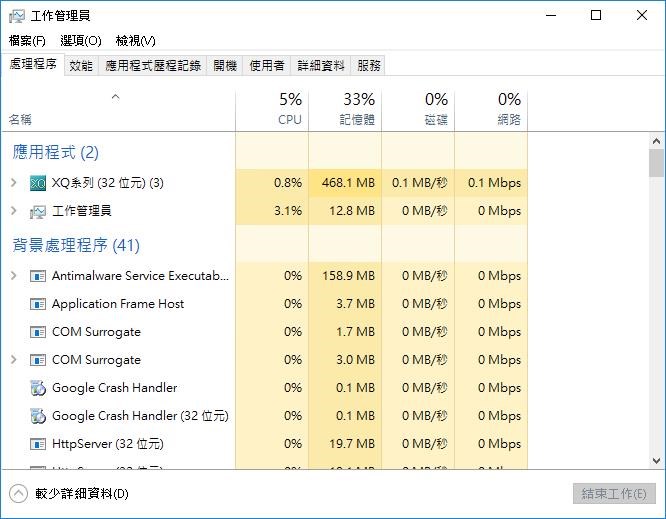Viewport: 666px width, 519px height.
Task: Open the 選項(O) menu
Action: 80,41
